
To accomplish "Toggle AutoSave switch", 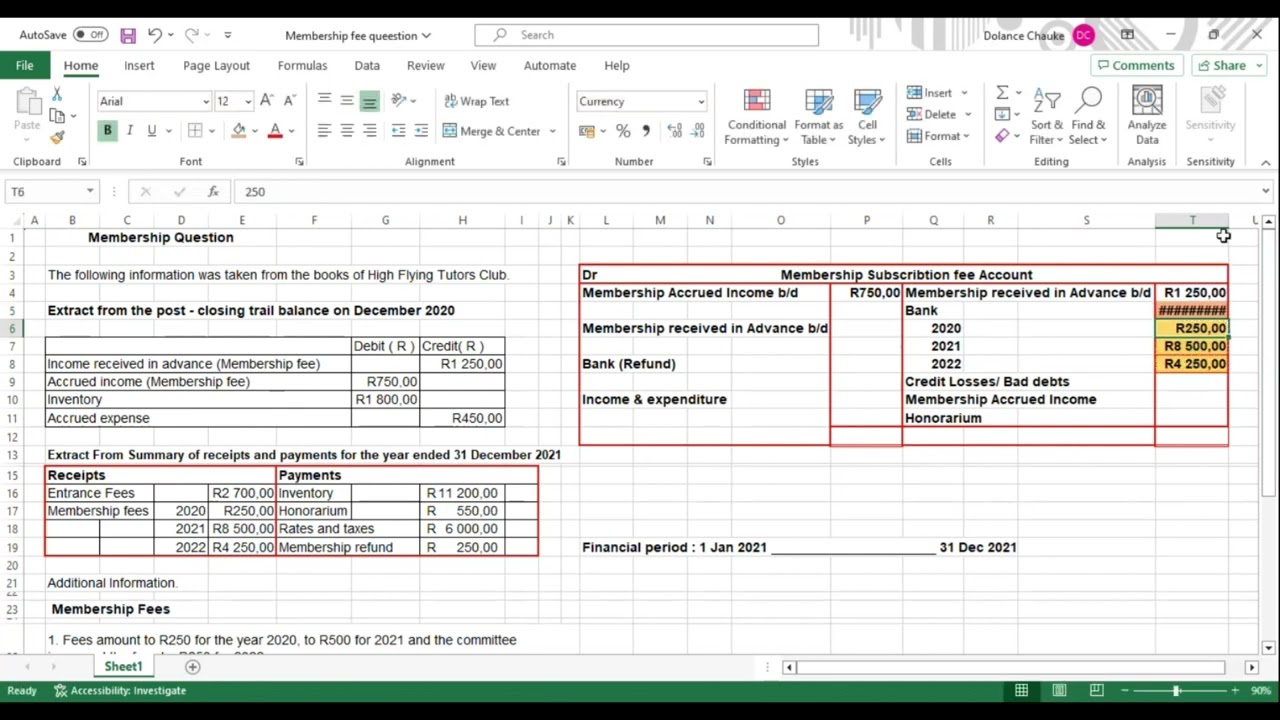I will click(91, 35).
